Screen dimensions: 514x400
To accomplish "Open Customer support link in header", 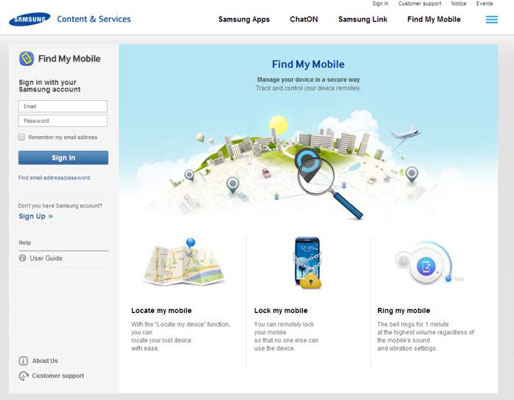I will point(420,4).
